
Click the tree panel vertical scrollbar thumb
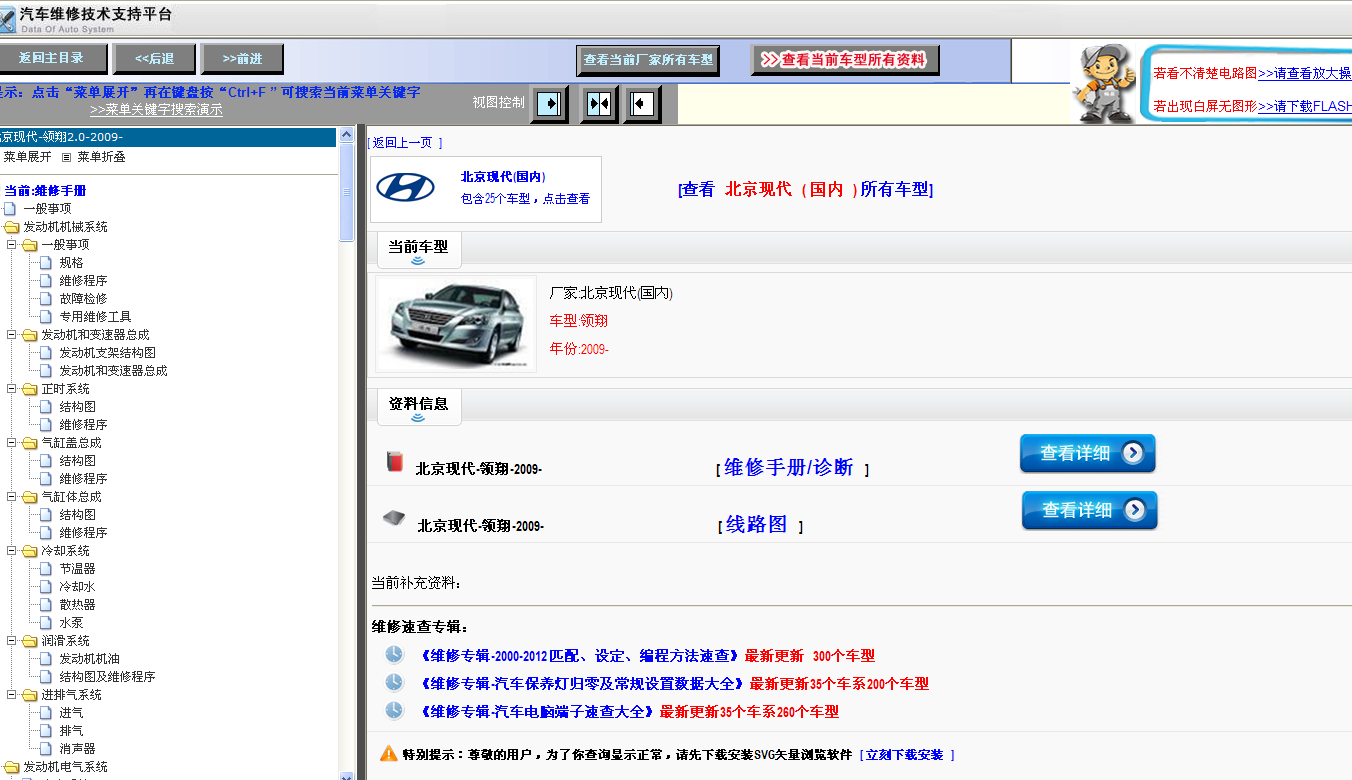click(347, 192)
